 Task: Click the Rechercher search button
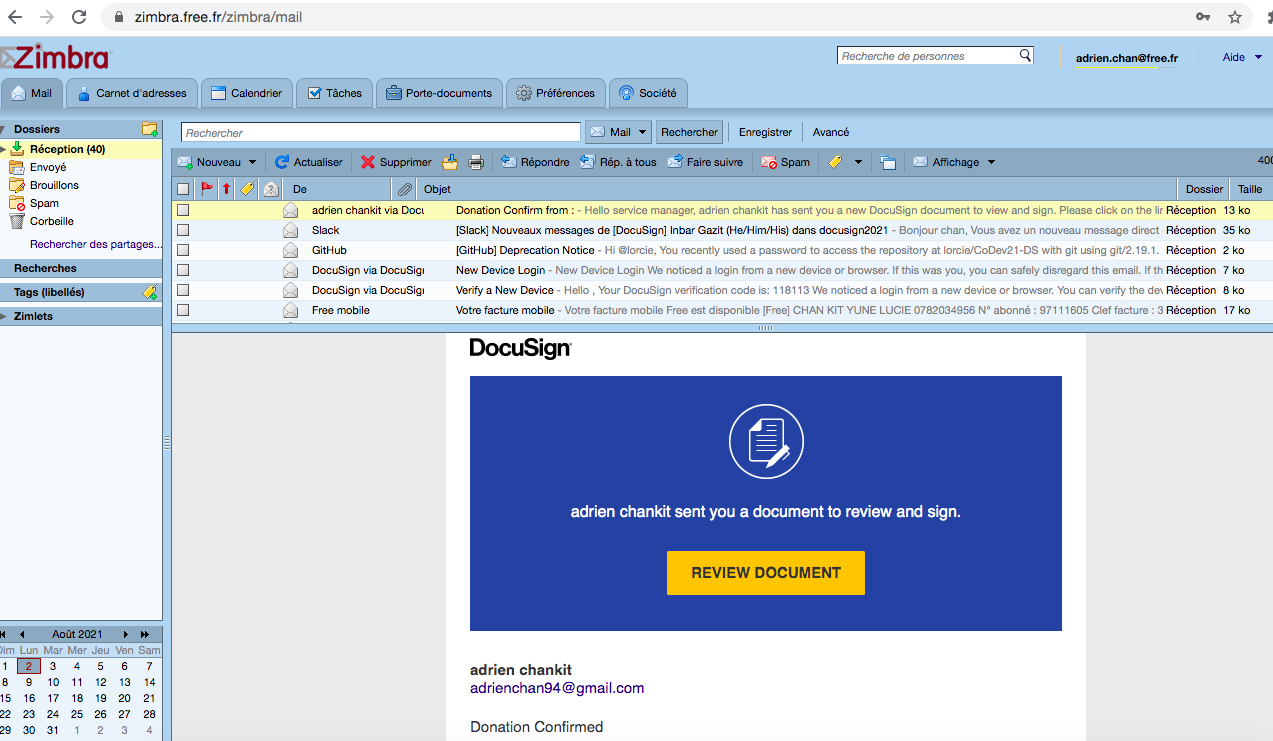pyautogui.click(x=690, y=132)
